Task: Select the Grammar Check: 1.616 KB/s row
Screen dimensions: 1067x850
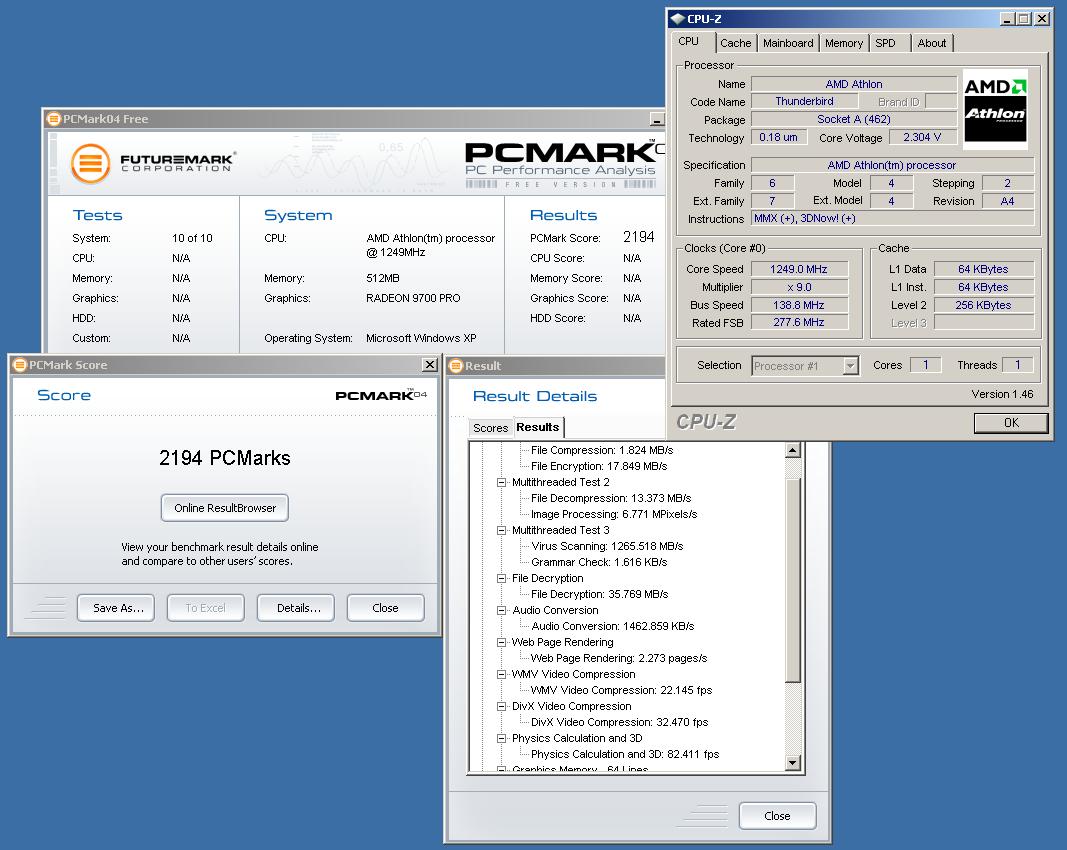Action: pos(599,562)
